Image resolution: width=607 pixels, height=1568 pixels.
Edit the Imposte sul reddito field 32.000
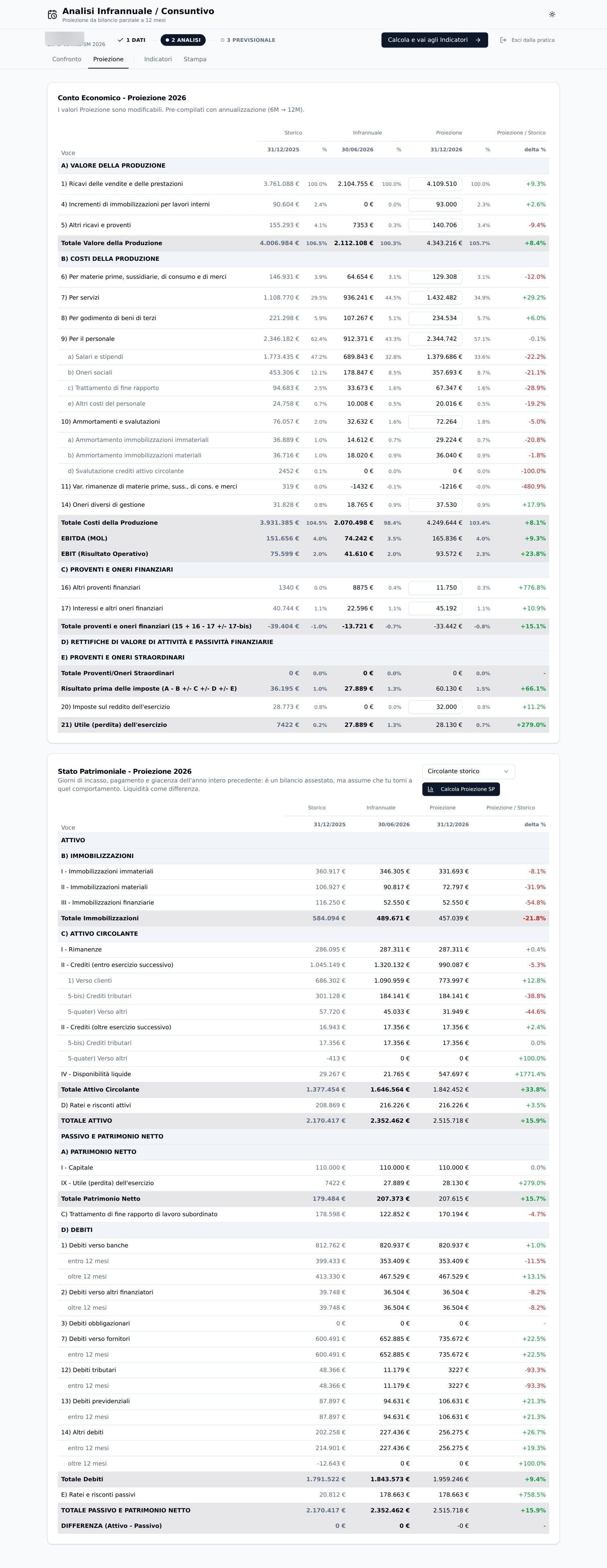[435, 707]
